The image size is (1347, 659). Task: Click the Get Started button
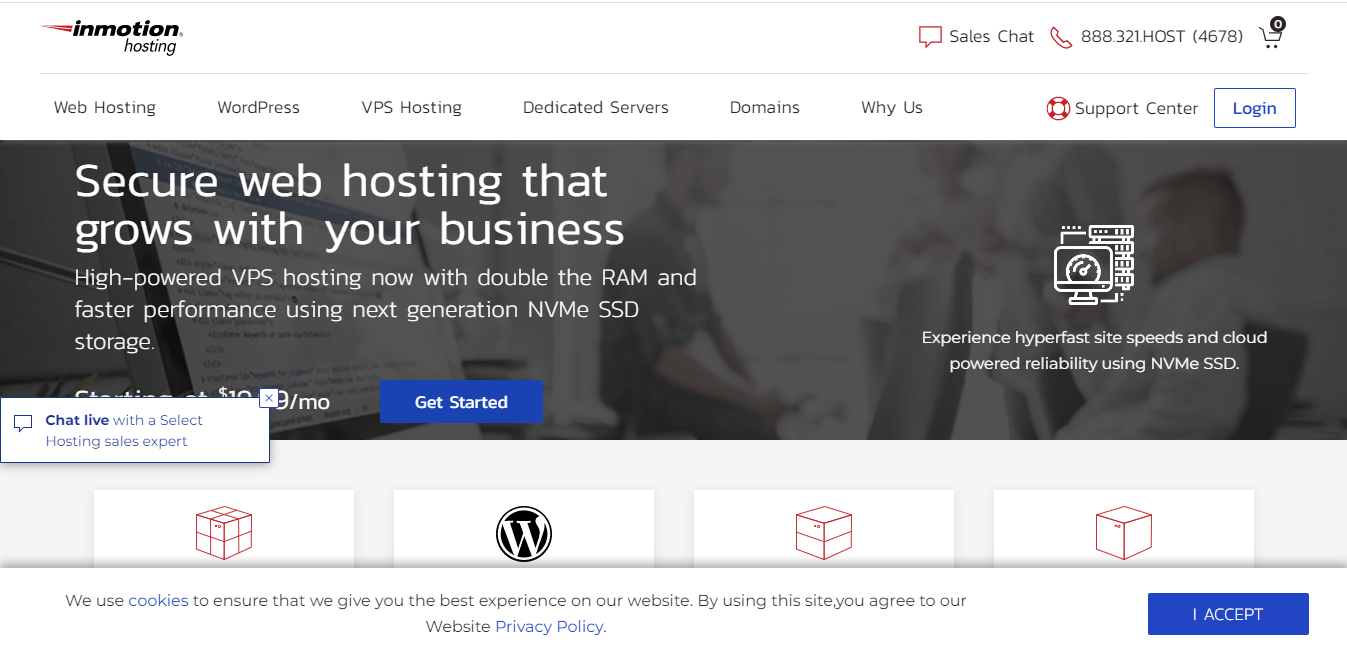pyautogui.click(x=461, y=401)
